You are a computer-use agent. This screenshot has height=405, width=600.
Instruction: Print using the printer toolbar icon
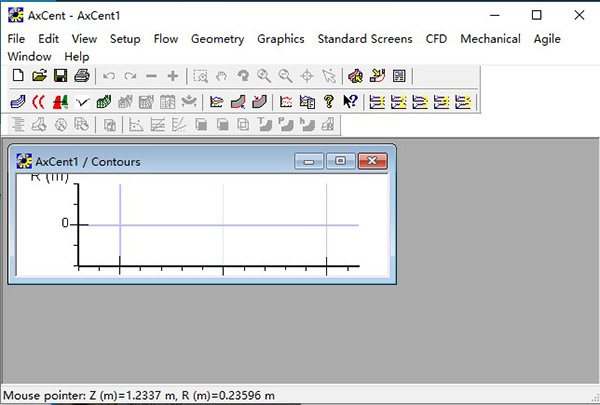81,76
